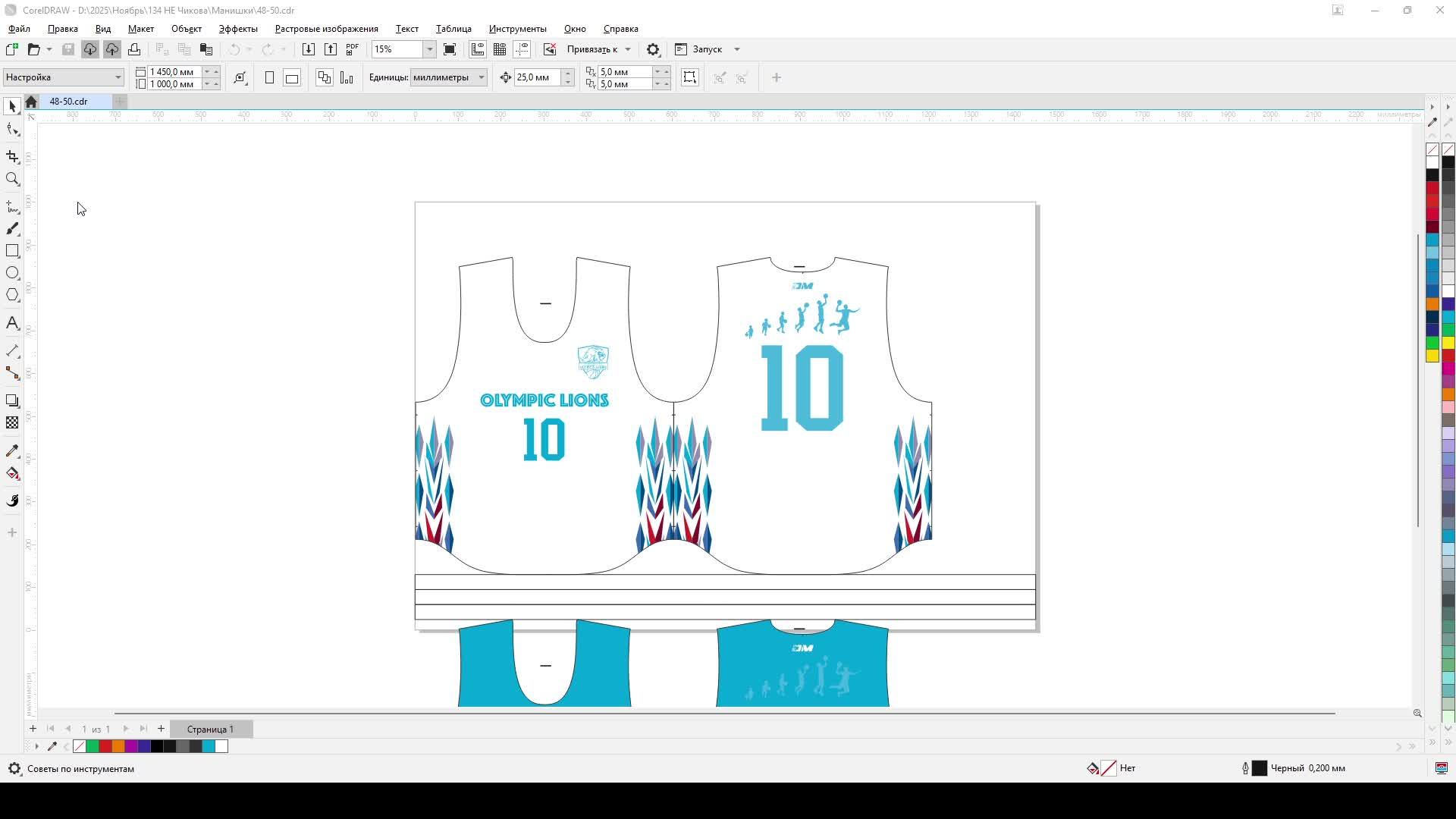This screenshot has width=1456, height=819.
Task: Click the Export to PDF icon
Action: [352, 49]
